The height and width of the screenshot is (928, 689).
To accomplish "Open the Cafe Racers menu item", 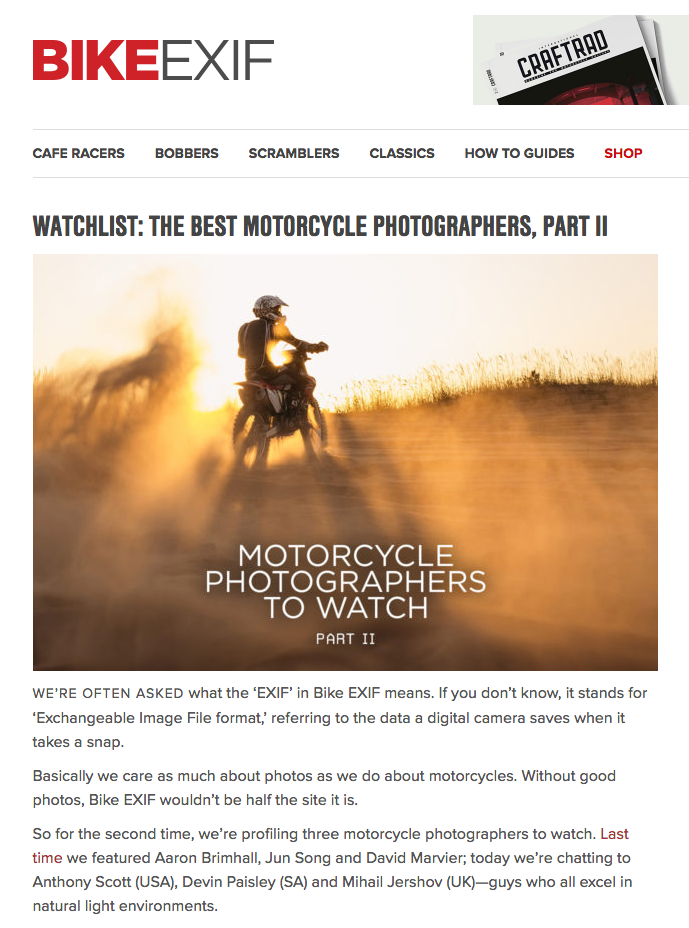I will [79, 153].
